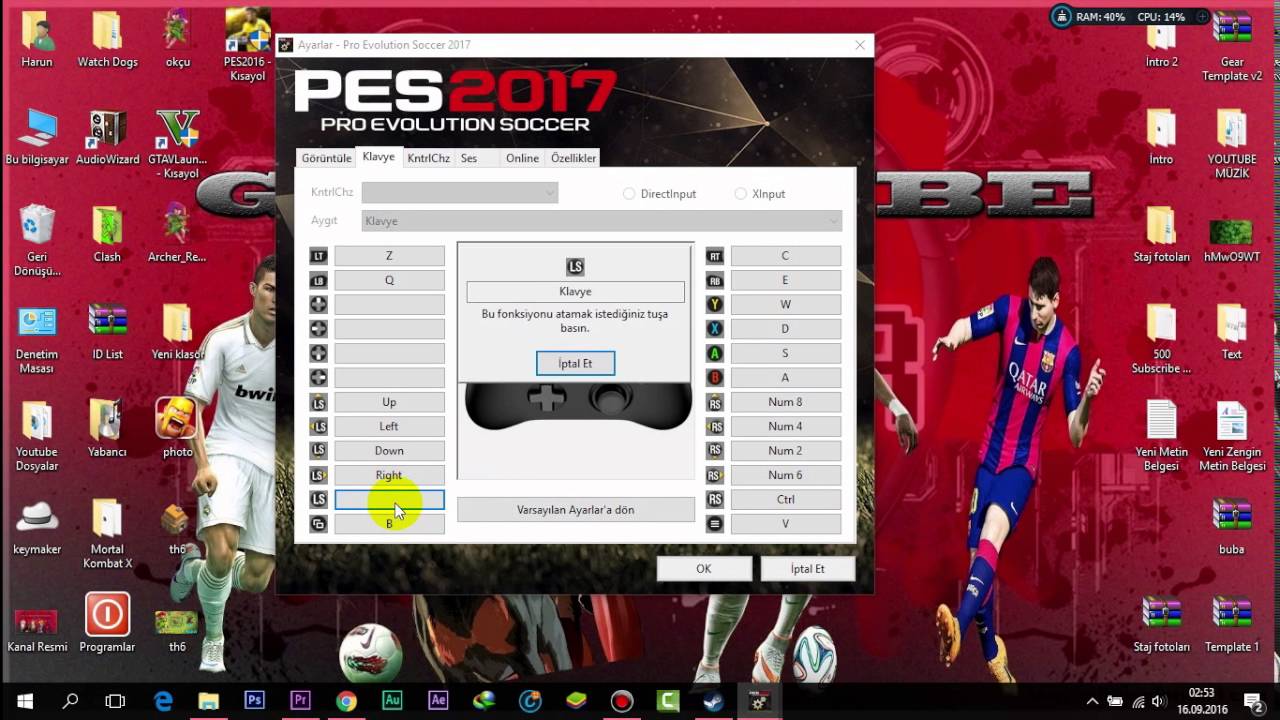Click the Num 8 mapping button
The width and height of the screenshot is (1280, 720).
pyautogui.click(x=786, y=402)
